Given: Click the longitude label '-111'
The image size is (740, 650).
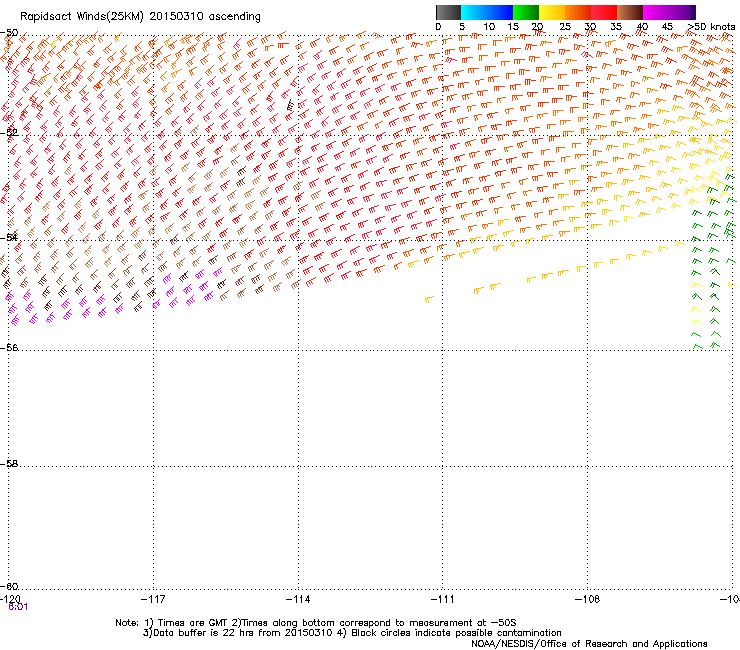Looking at the screenshot, I should (443, 599).
